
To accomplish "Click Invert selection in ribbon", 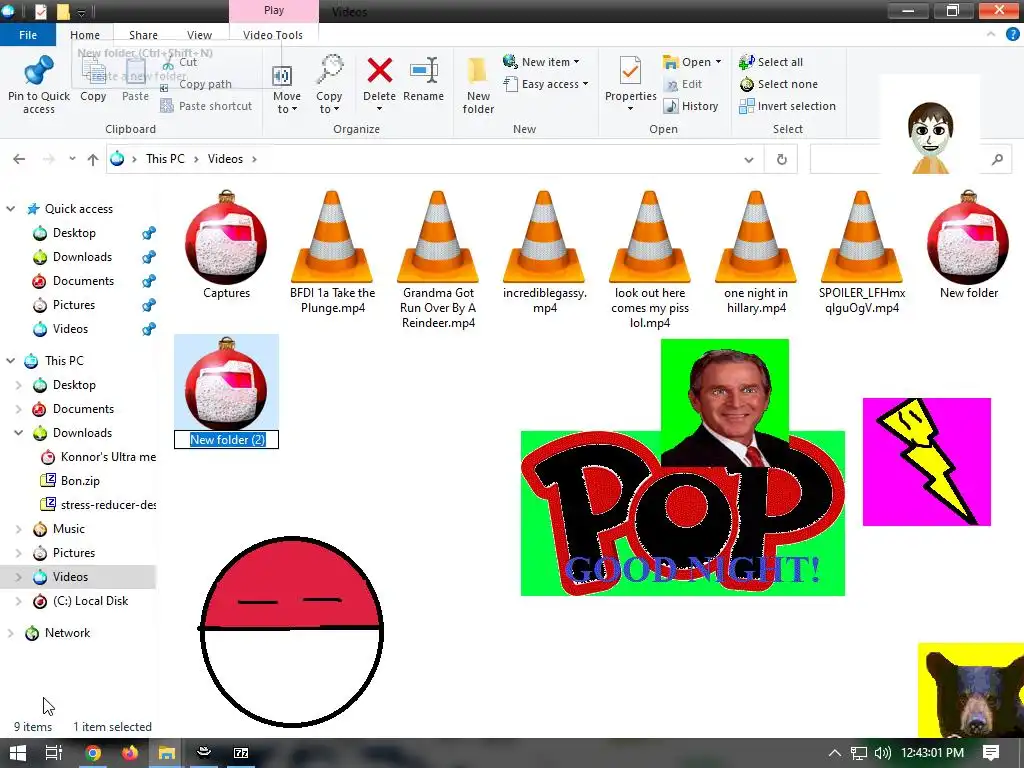I will [x=788, y=106].
